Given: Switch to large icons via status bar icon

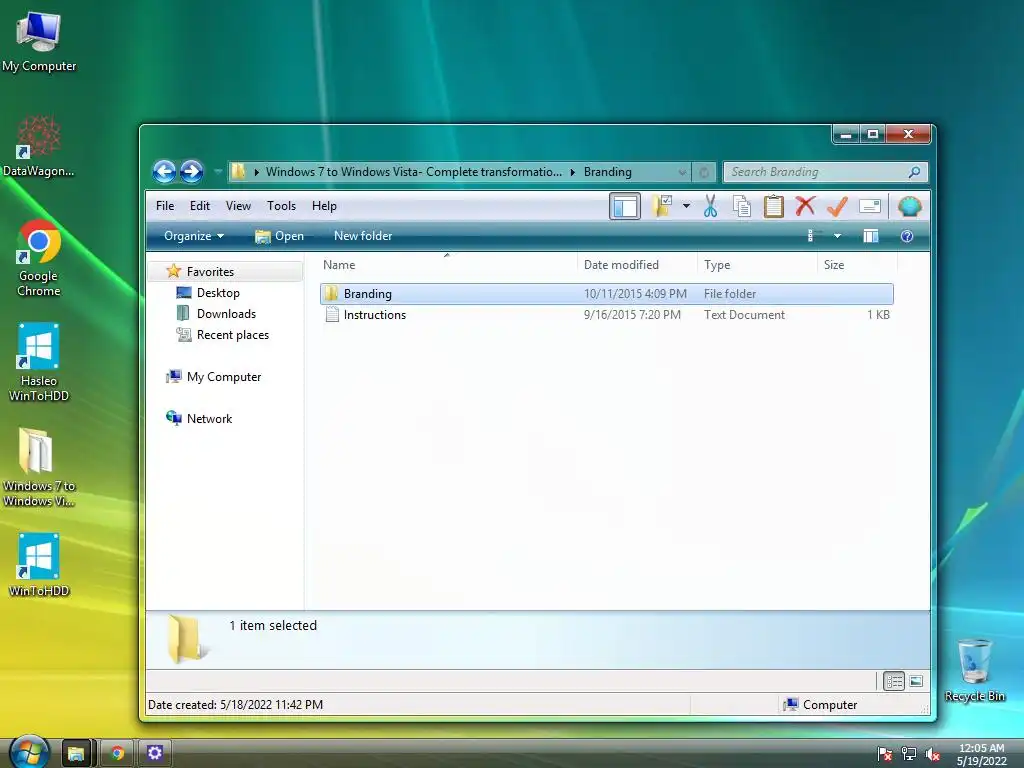Looking at the screenshot, I should point(916,681).
